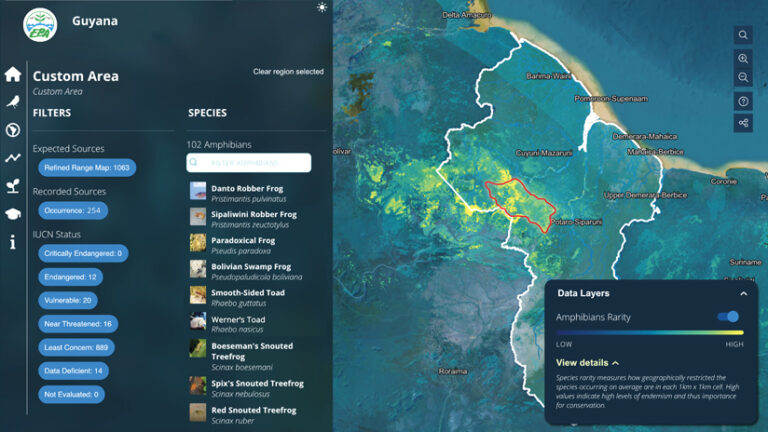
Task: Open the trend line chart sidebar icon
Action: tap(13, 158)
